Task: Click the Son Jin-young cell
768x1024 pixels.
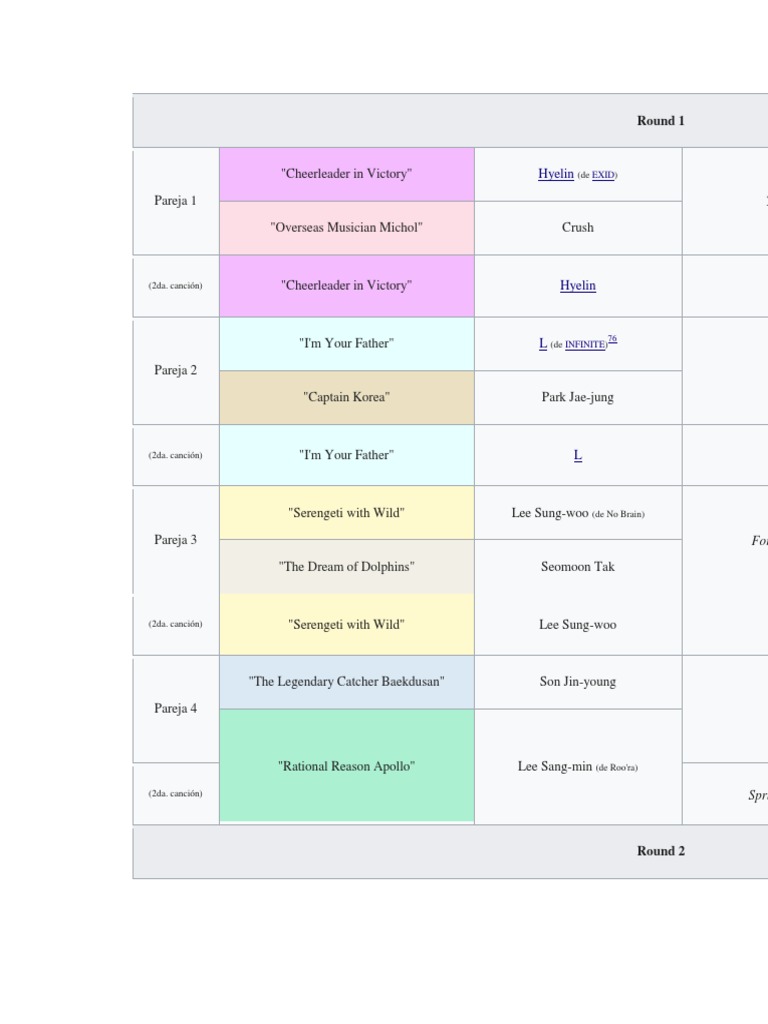Action: click(x=577, y=682)
